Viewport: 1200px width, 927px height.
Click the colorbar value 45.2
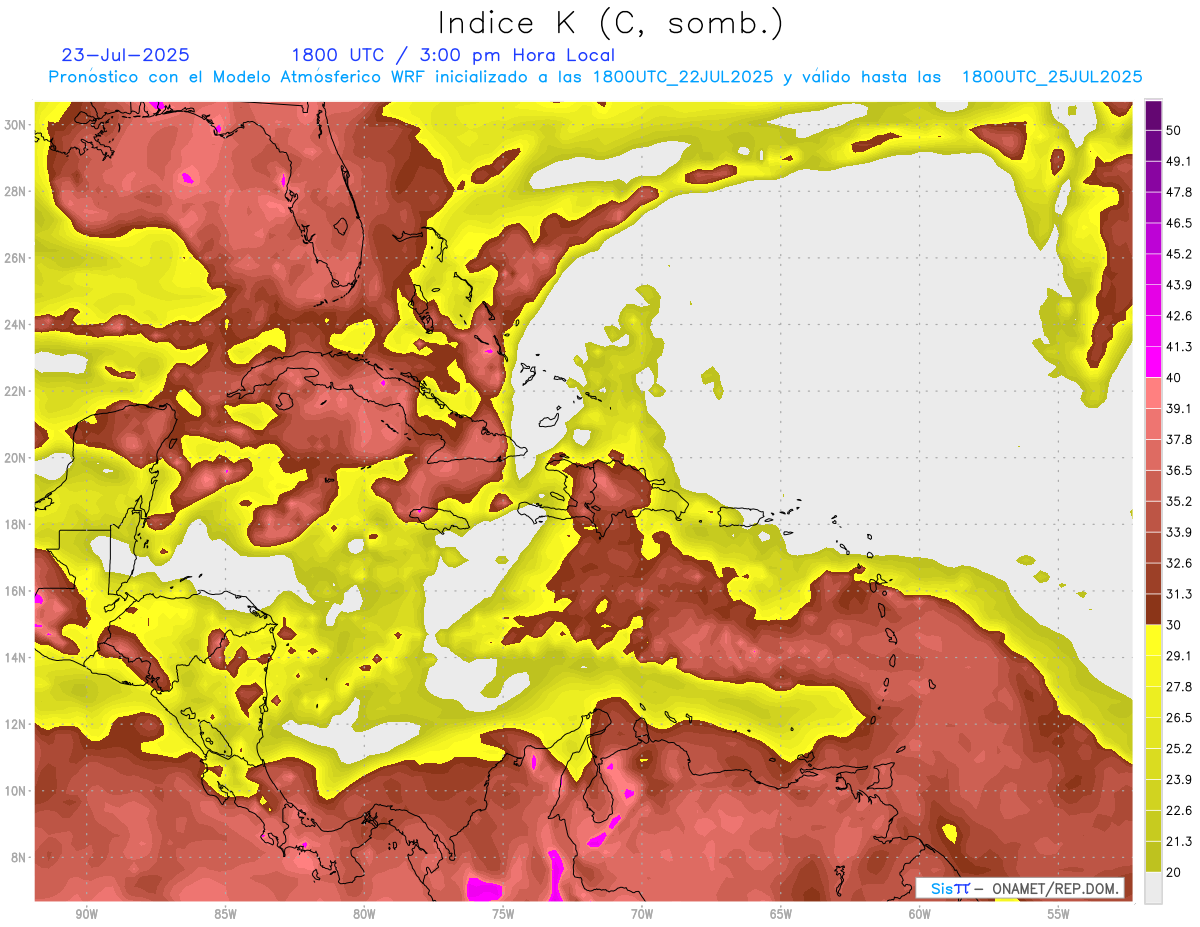tap(1179, 254)
